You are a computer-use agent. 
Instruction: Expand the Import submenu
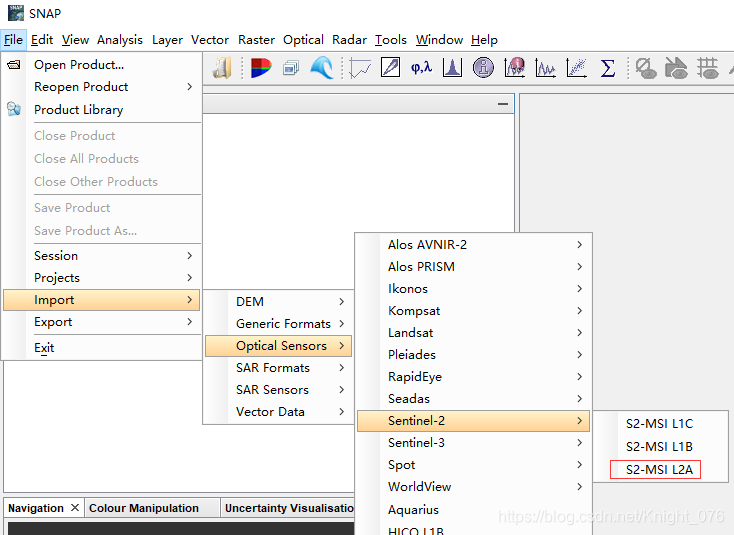[102, 300]
